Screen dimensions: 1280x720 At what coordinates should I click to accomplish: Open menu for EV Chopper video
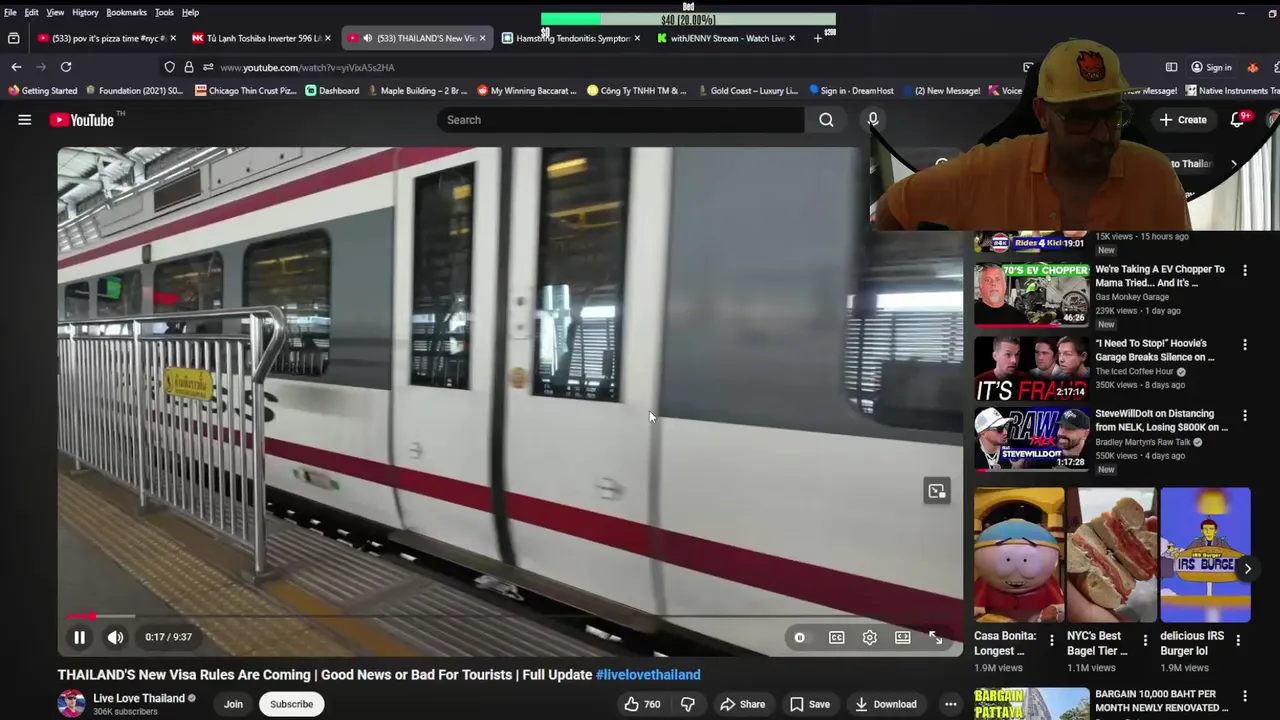coord(1245,270)
